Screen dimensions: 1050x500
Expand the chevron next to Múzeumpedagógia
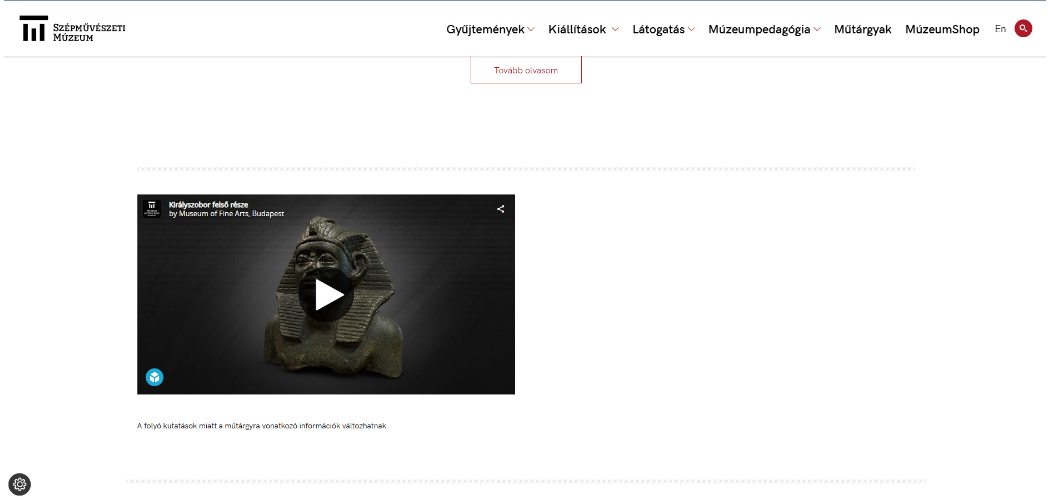pyautogui.click(x=817, y=30)
